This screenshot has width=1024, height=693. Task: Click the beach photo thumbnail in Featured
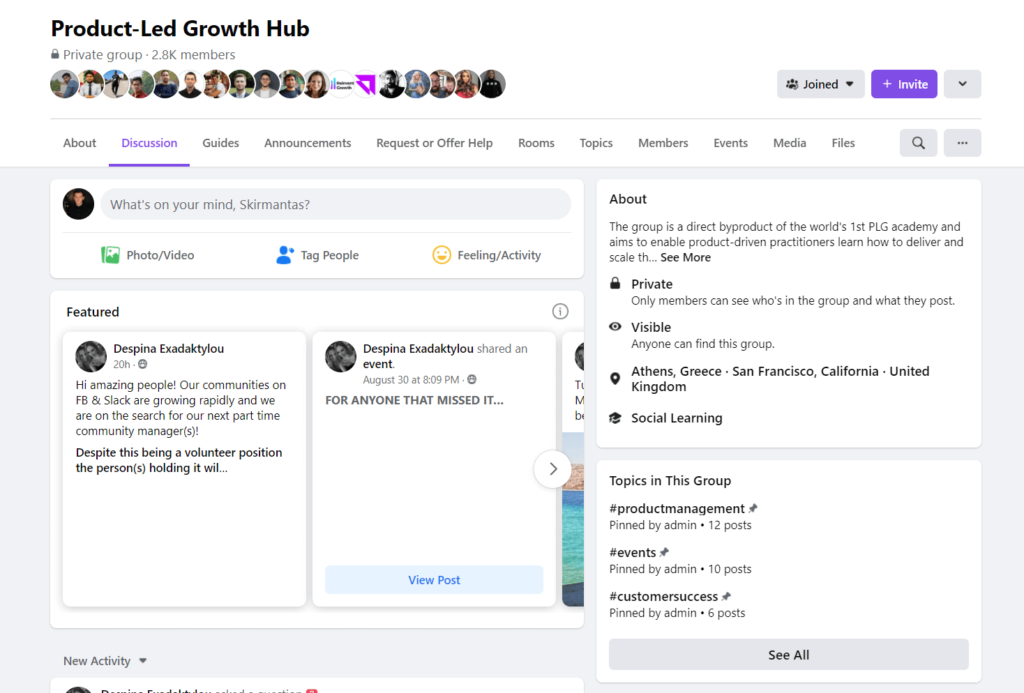(573, 519)
